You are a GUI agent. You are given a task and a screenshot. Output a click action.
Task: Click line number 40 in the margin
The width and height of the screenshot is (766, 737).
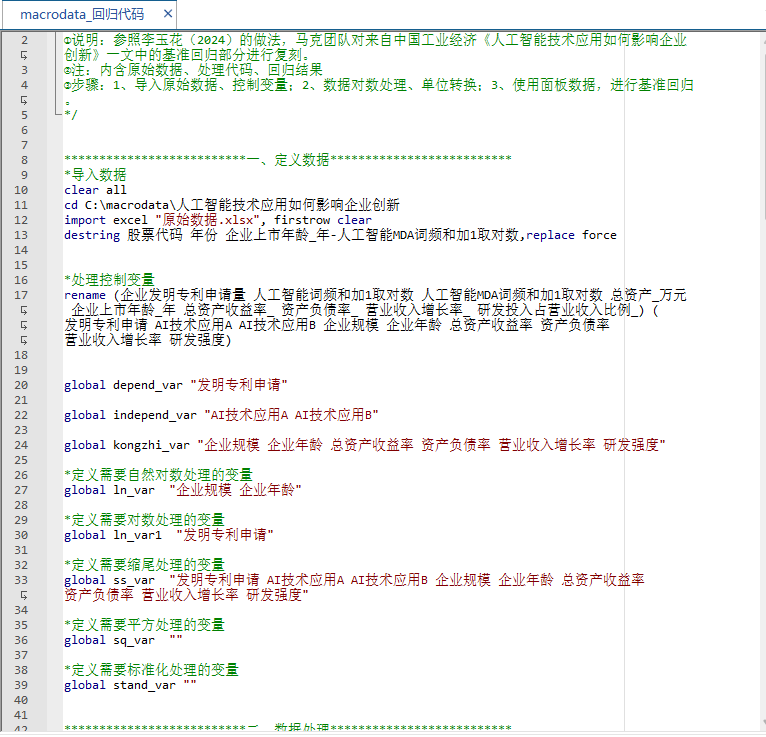21,700
